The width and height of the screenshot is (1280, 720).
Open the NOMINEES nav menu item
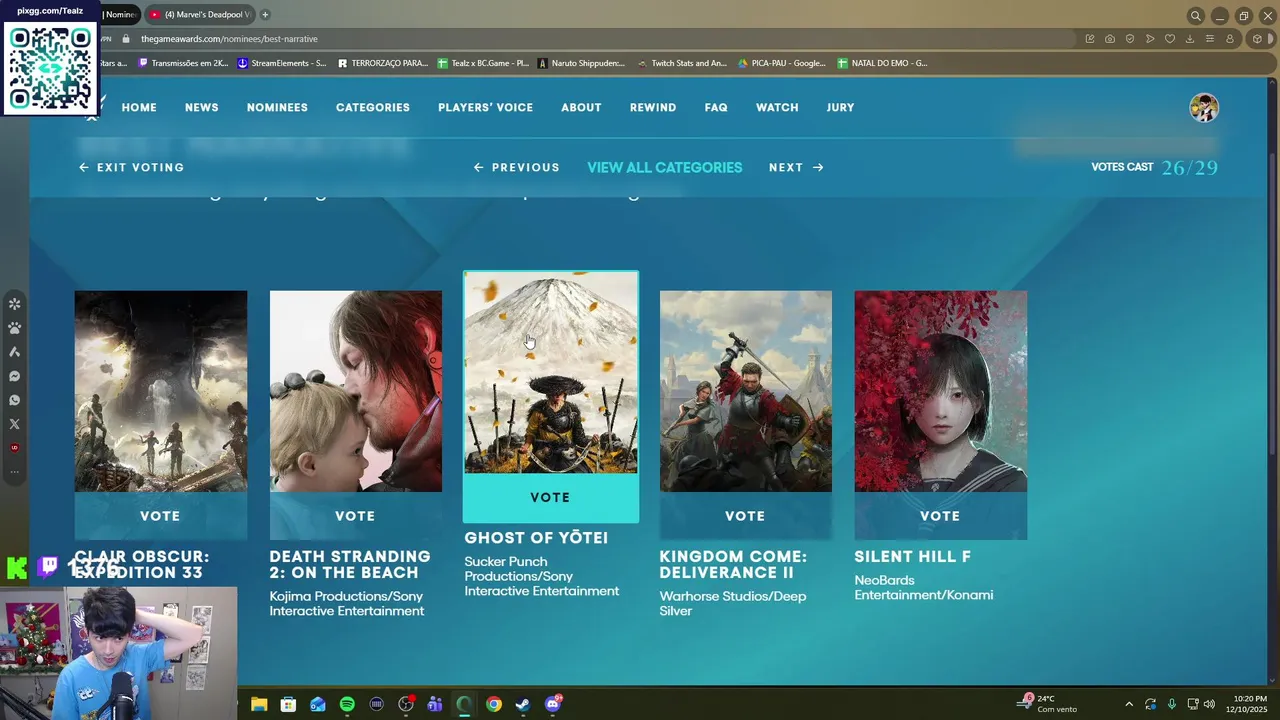point(277,108)
